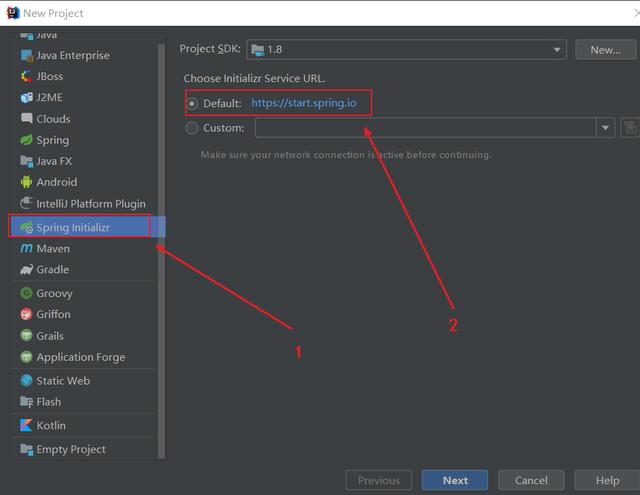The height and width of the screenshot is (495, 640).
Task: Open the https://start.spring.io link
Action: pyautogui.click(x=304, y=103)
